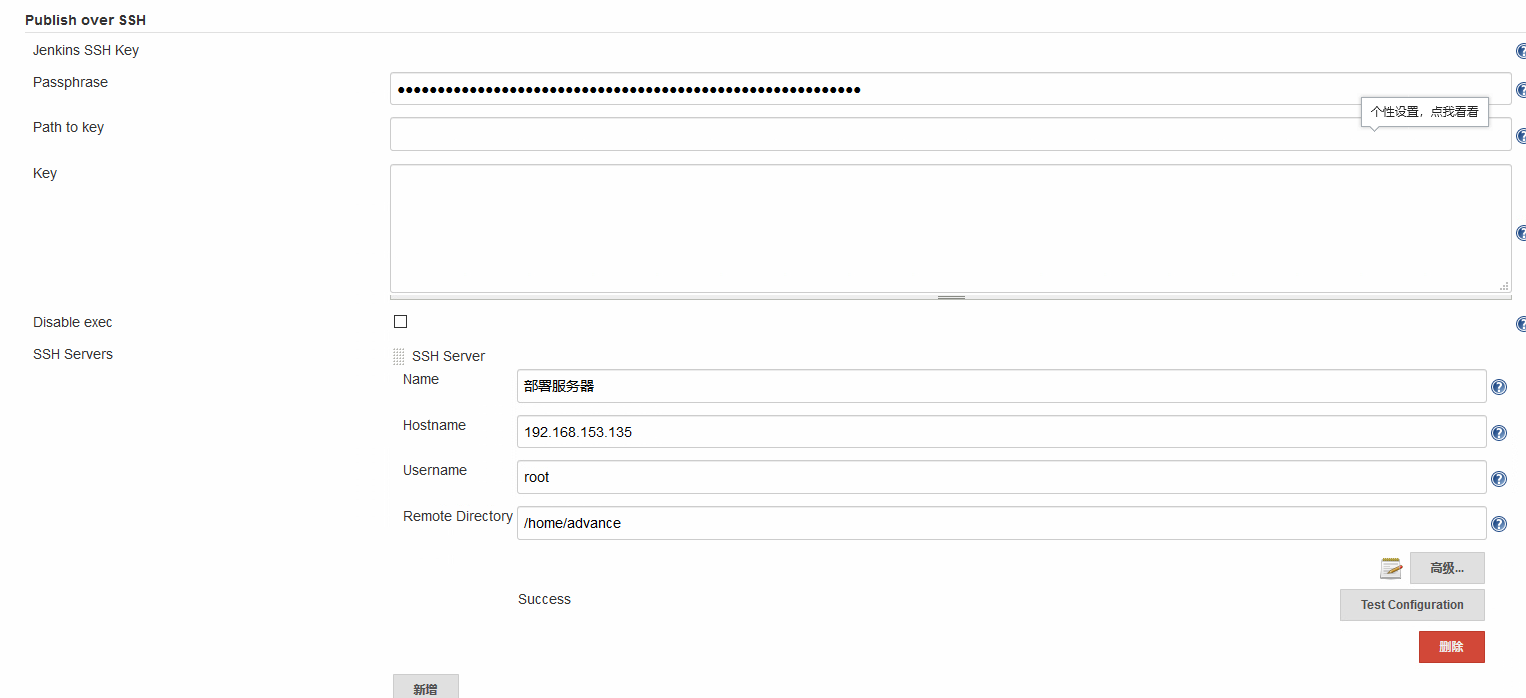Viewport: 1526px width, 698px height.
Task: Expand advanced options with 高级 button
Action: point(1447,568)
